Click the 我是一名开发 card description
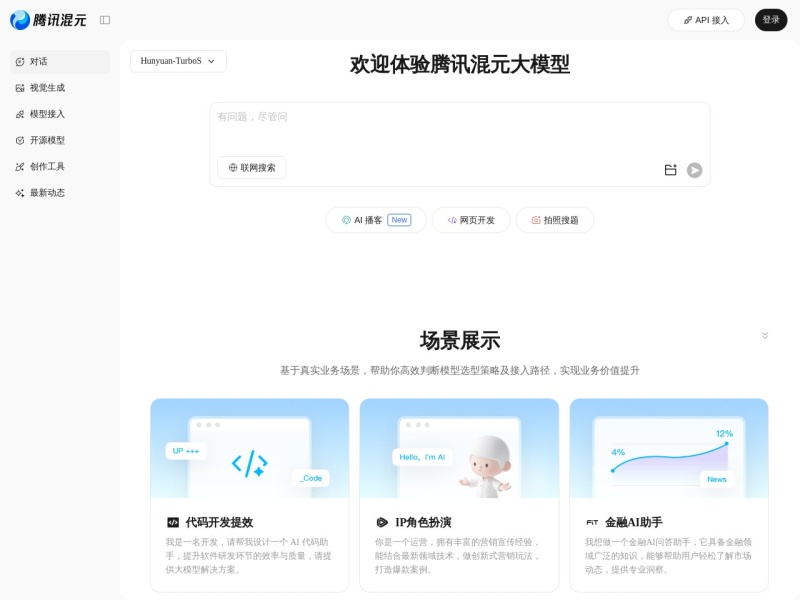This screenshot has width=800, height=600. click(x=248, y=556)
